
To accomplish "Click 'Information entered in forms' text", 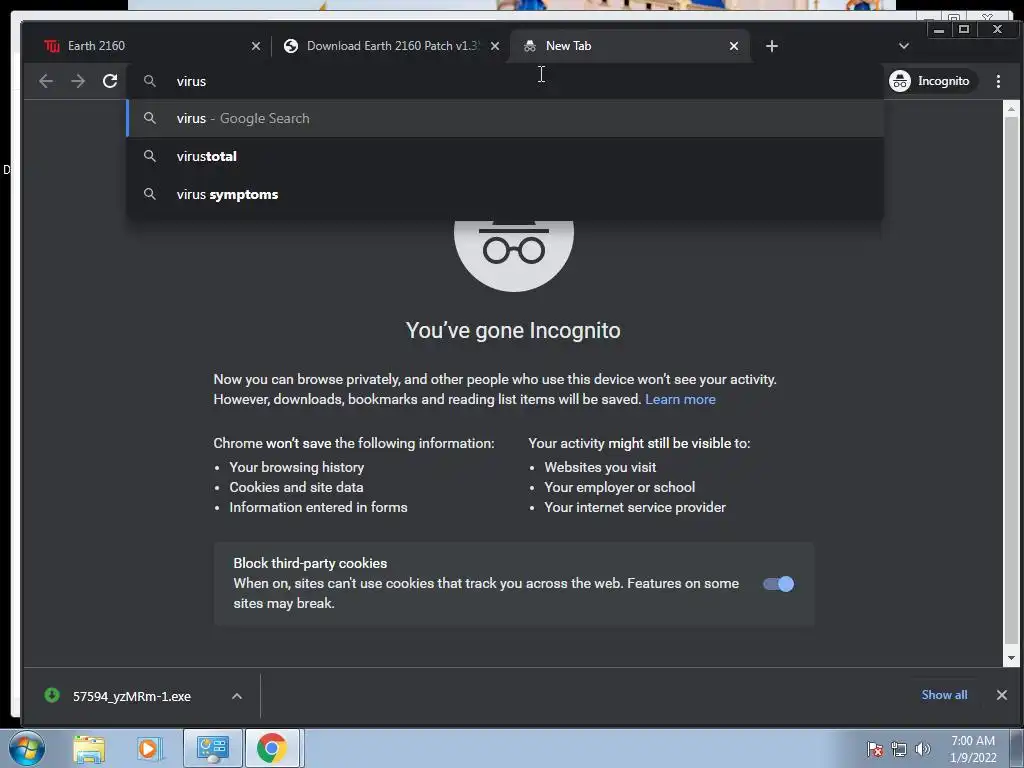I will [x=318, y=507].
